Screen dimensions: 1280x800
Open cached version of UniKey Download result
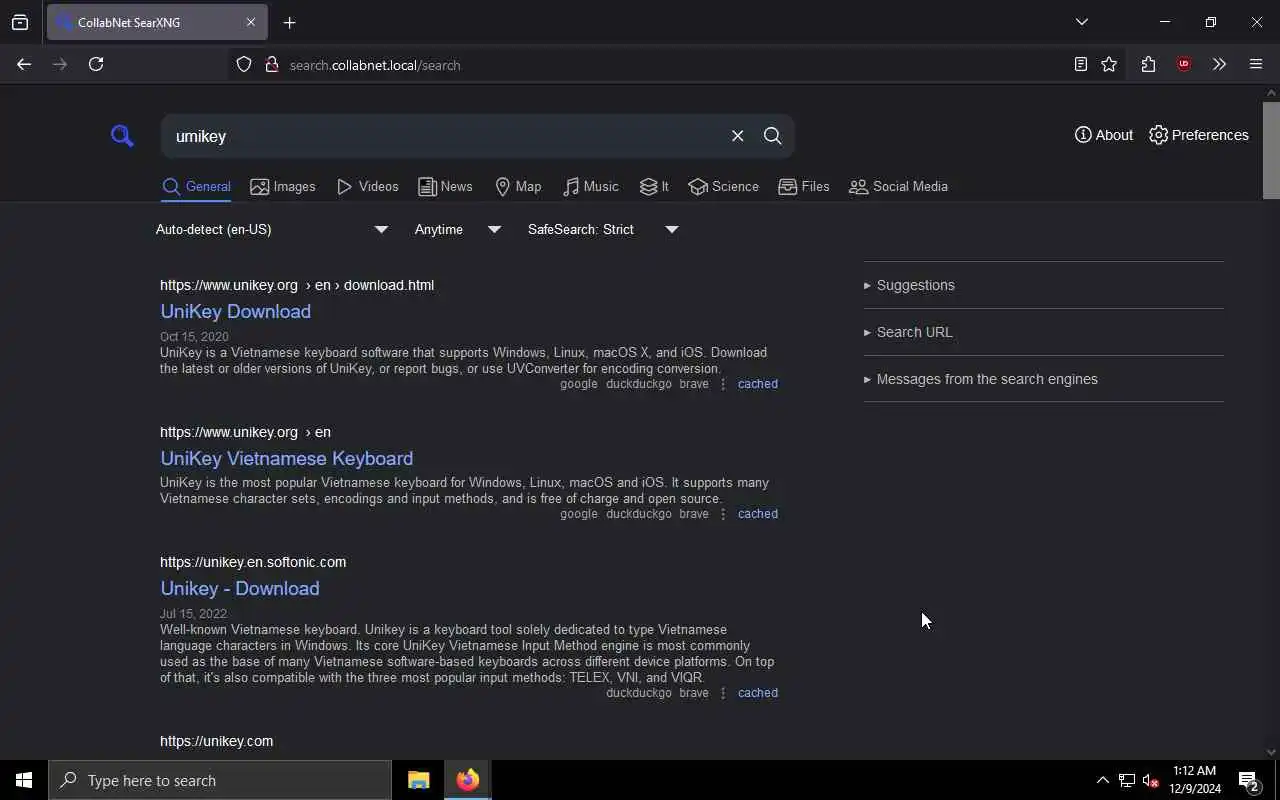point(757,384)
